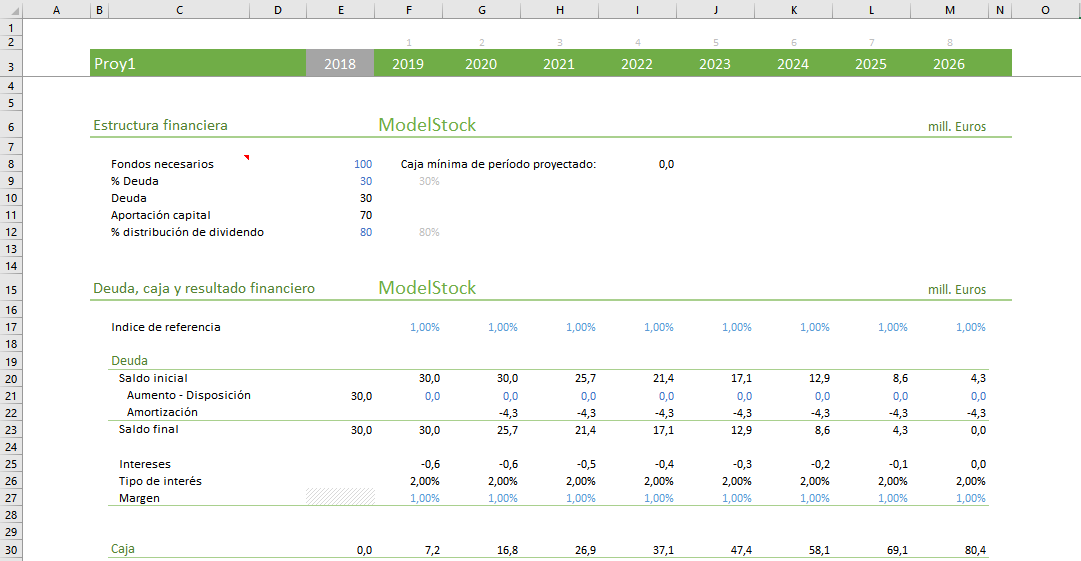
Task: Click Indice de referencia value for 2022
Action: tap(658, 327)
